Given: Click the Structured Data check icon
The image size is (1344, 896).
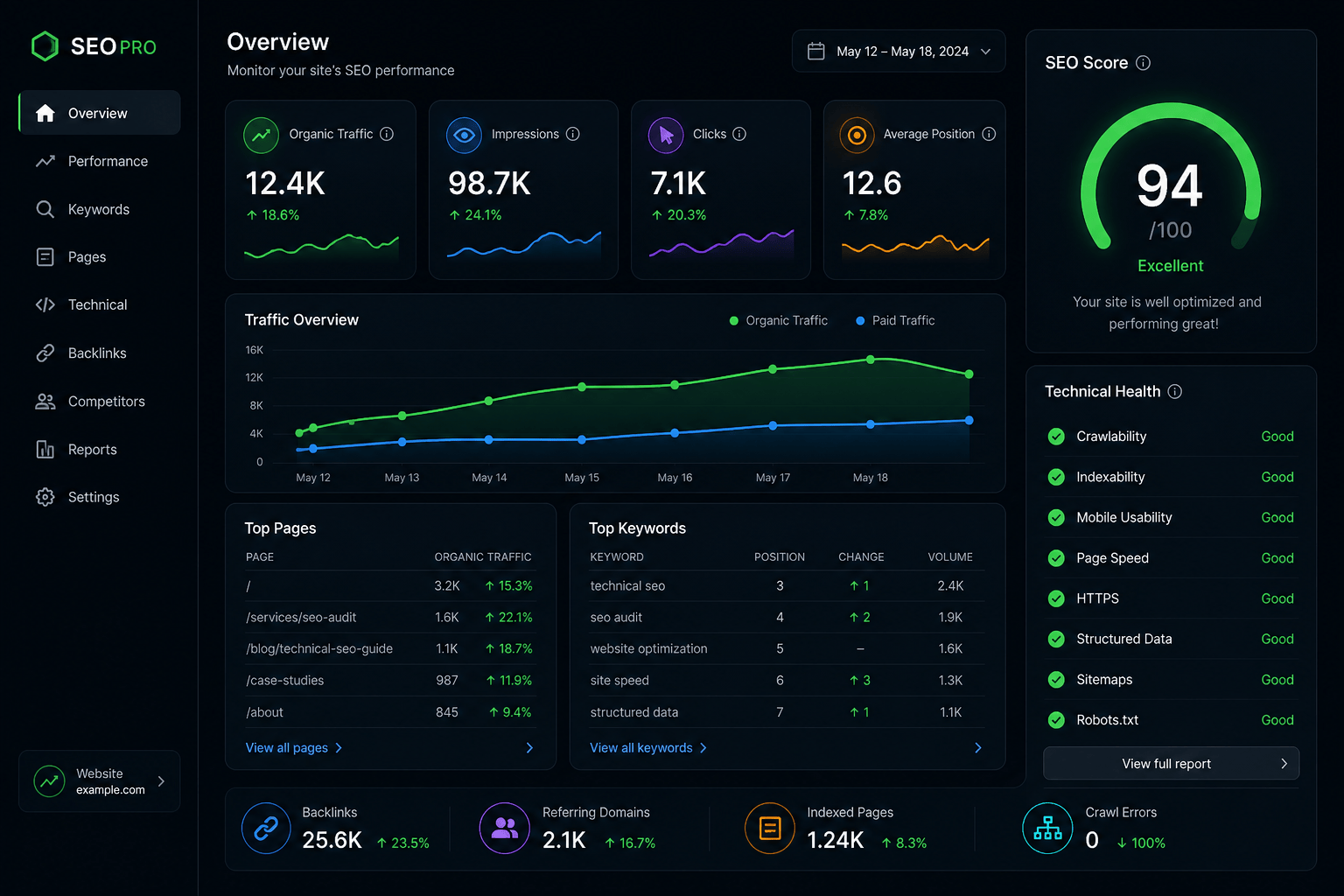Looking at the screenshot, I should click(1056, 639).
